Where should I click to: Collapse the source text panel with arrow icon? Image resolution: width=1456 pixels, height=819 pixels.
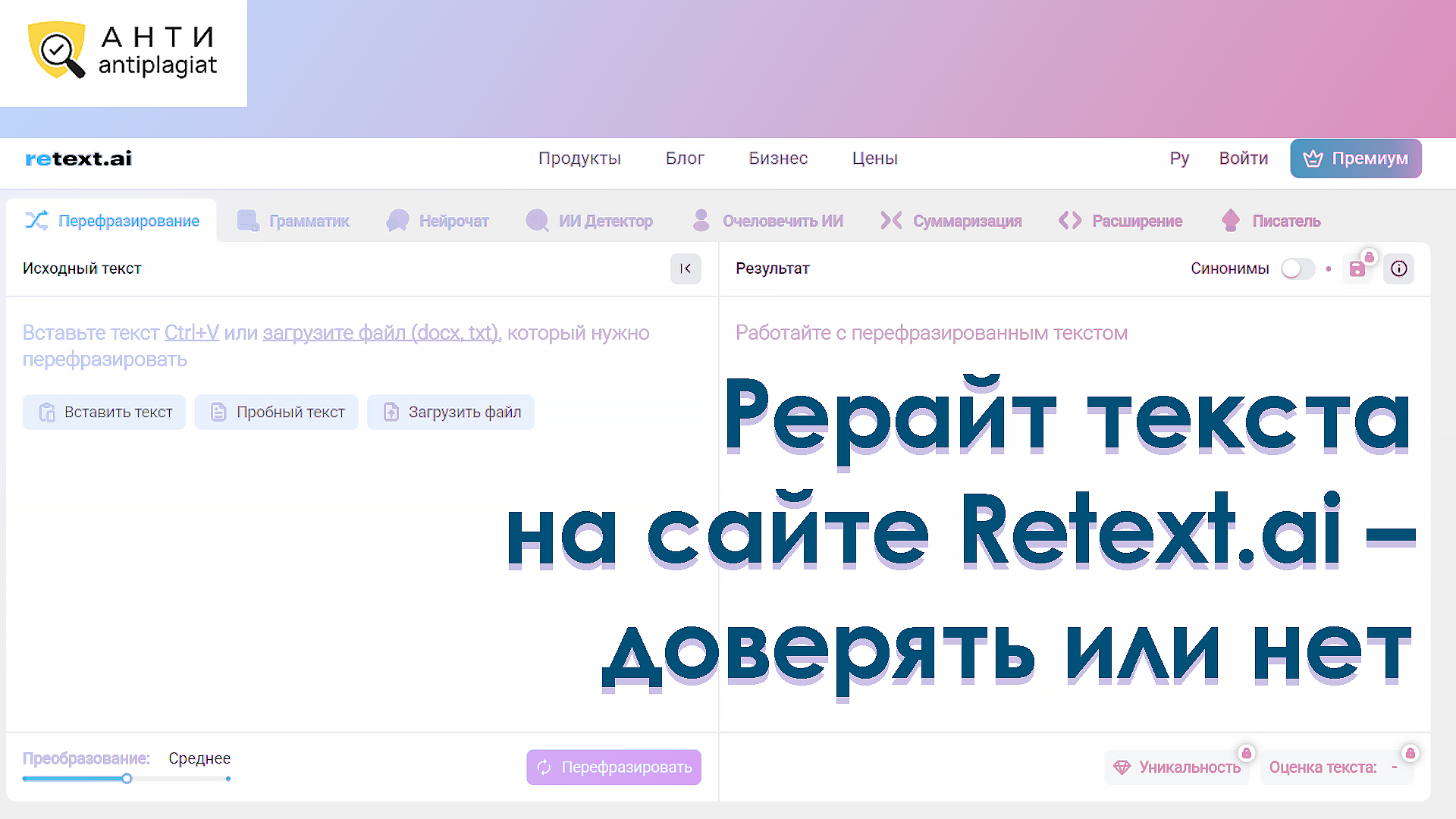coord(686,268)
